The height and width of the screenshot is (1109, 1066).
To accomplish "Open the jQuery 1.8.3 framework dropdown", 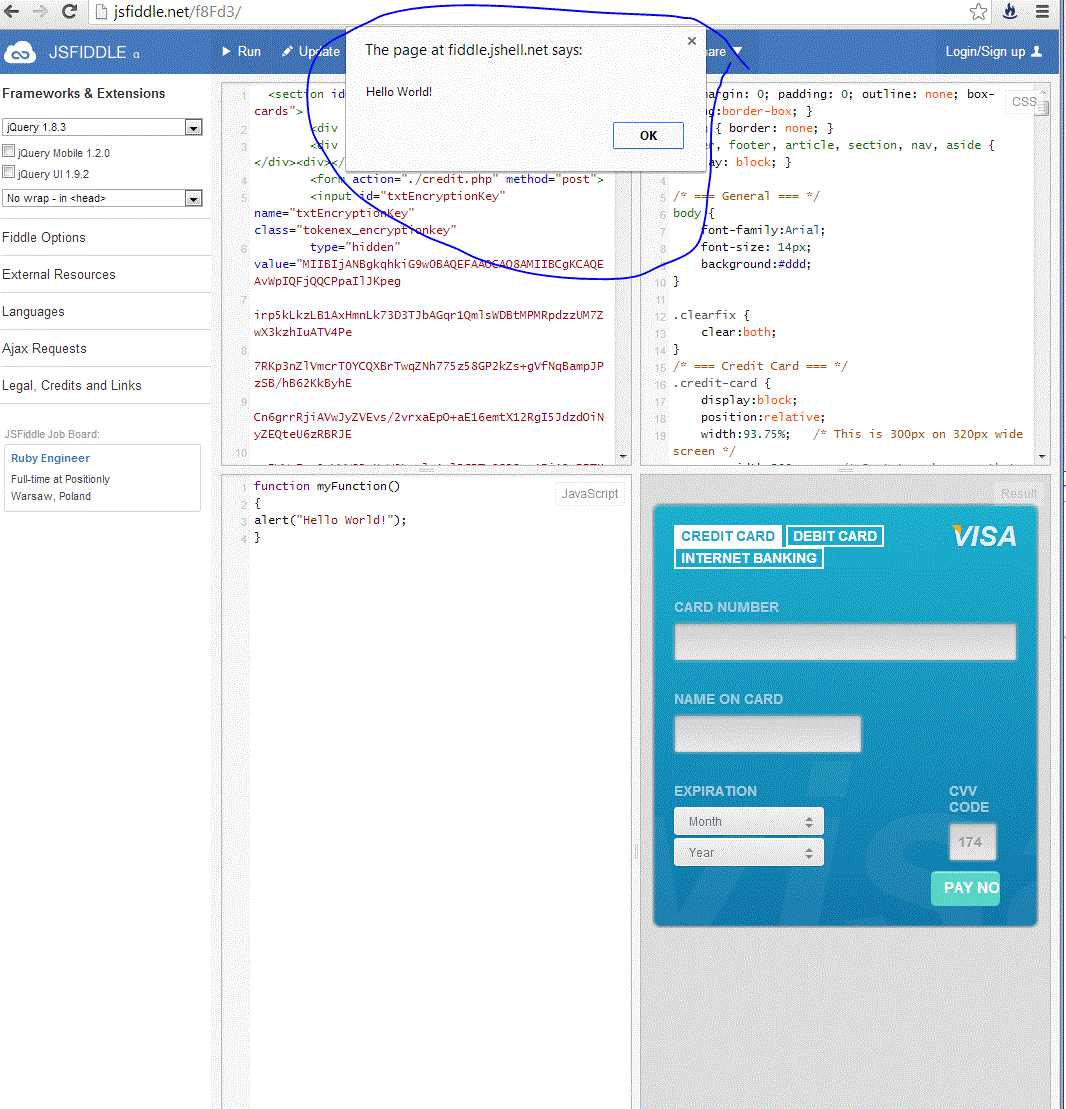I will 103,127.
